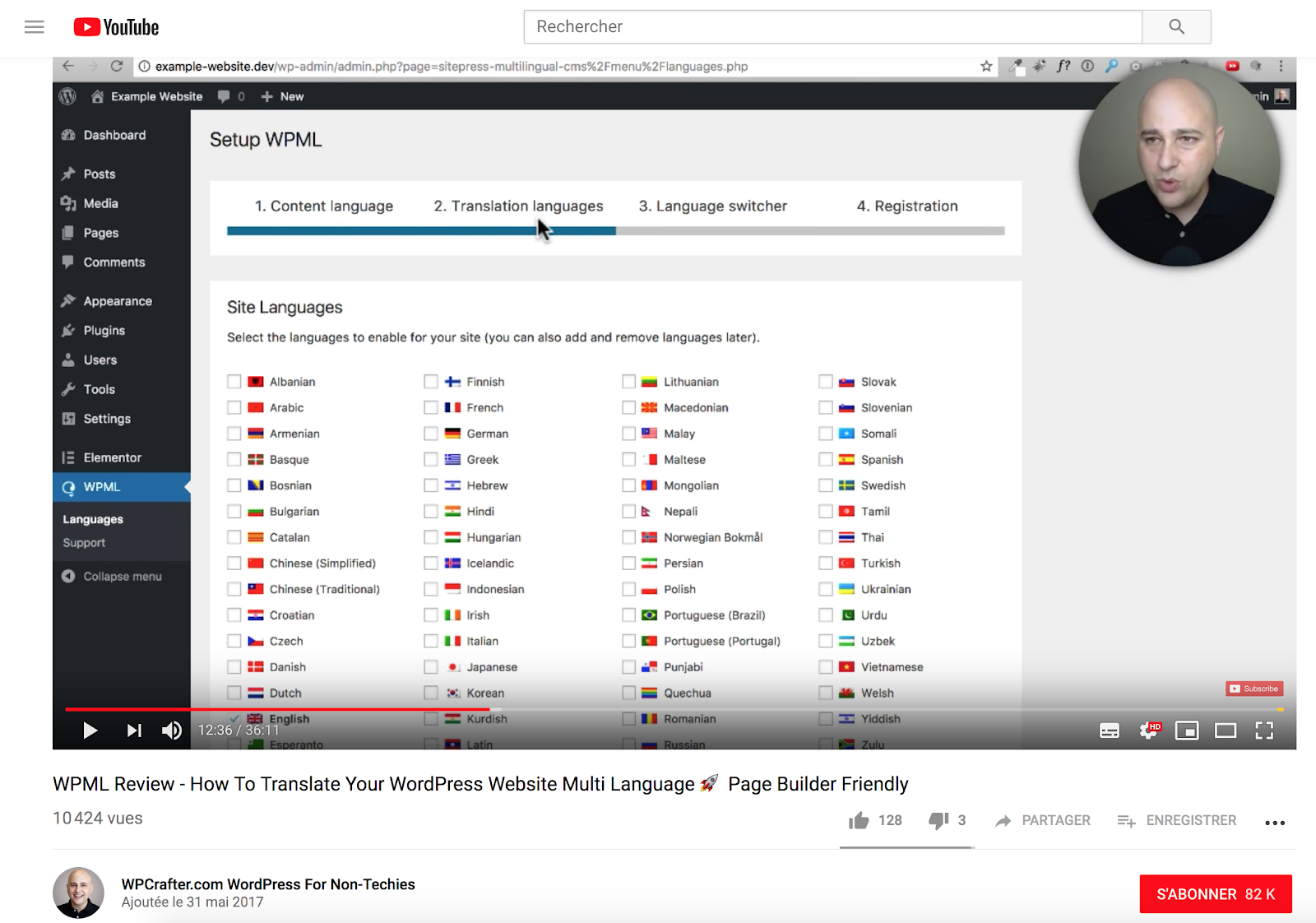1316x923 pixels.
Task: Play the video
Action: (x=90, y=731)
